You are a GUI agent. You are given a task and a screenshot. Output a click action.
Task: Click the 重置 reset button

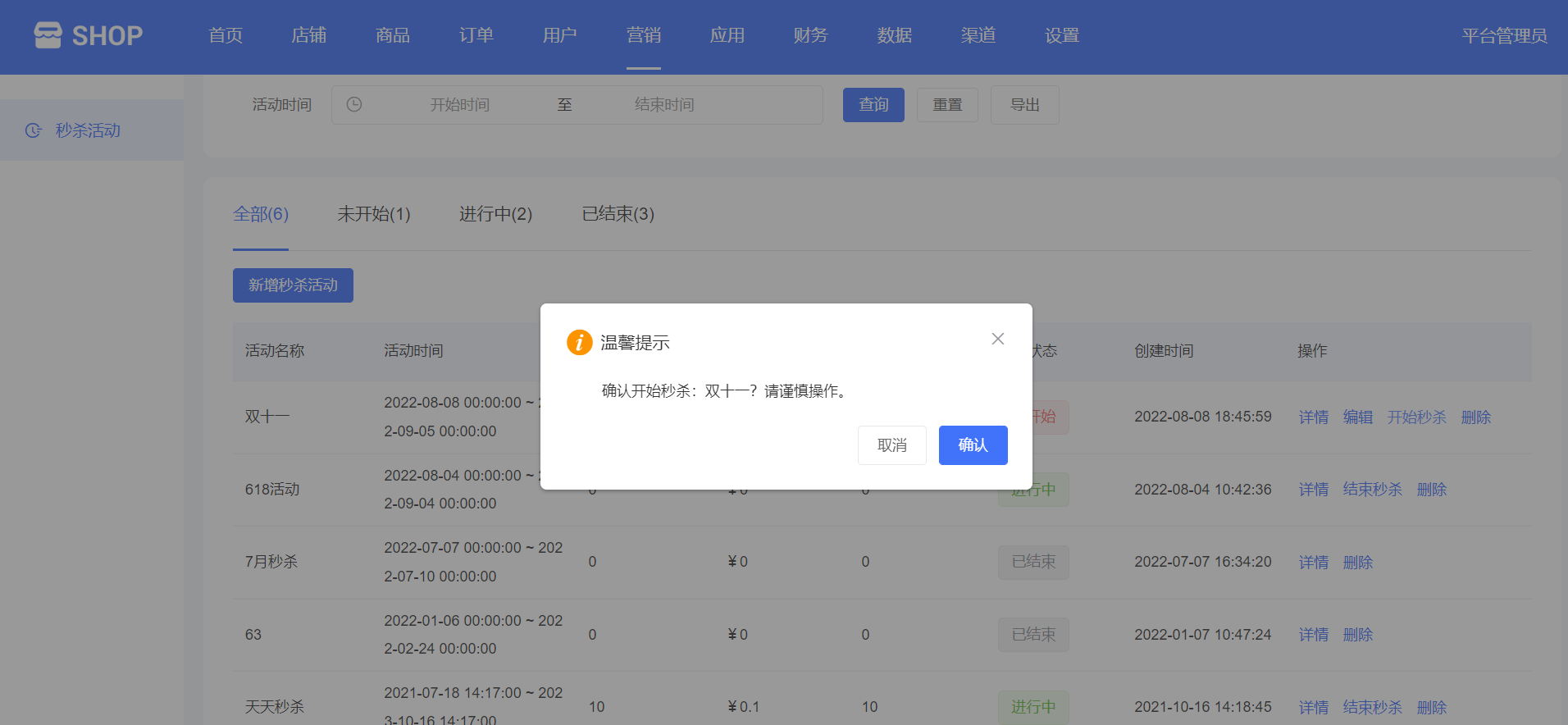947,105
